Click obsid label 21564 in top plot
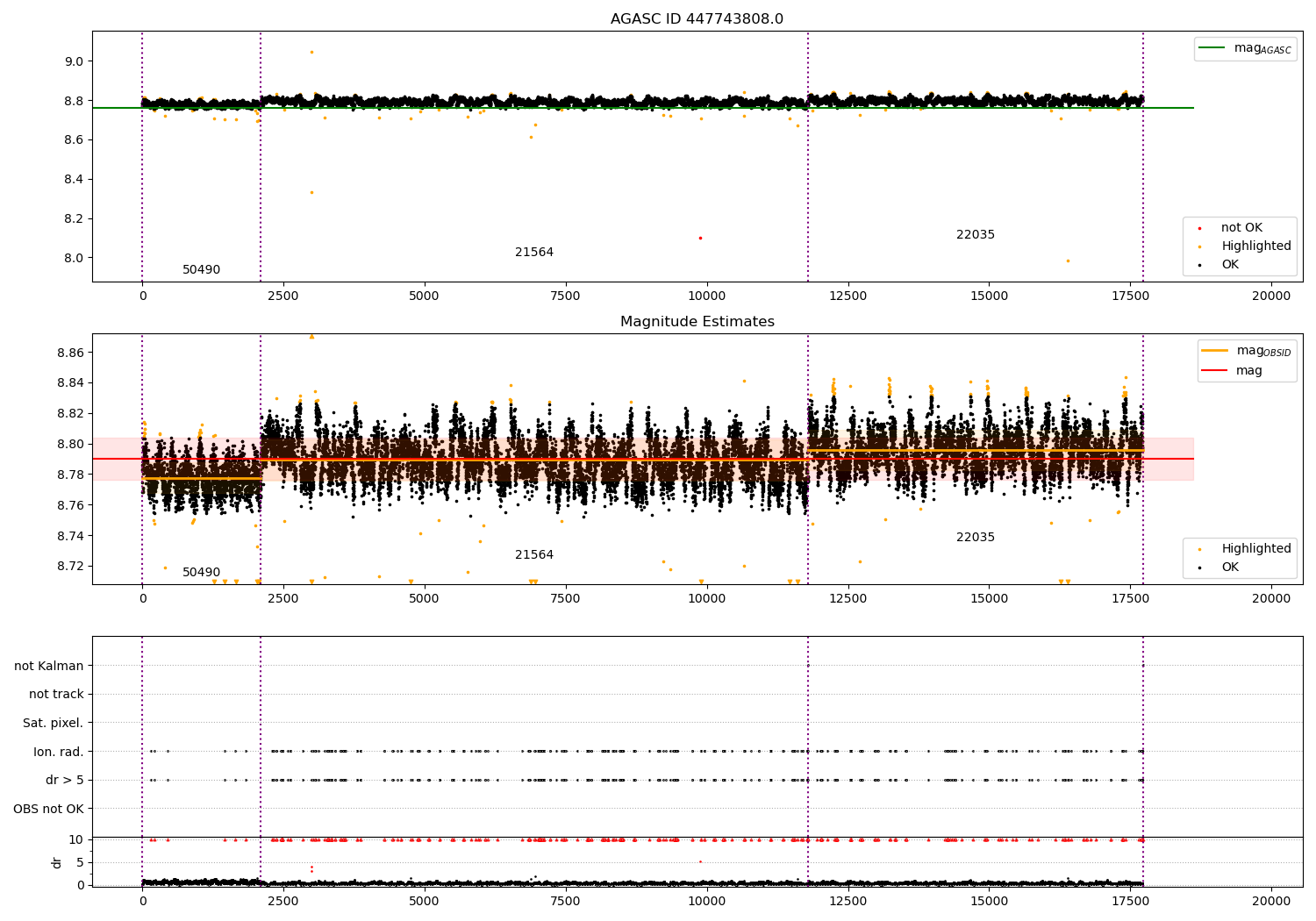 point(534,253)
